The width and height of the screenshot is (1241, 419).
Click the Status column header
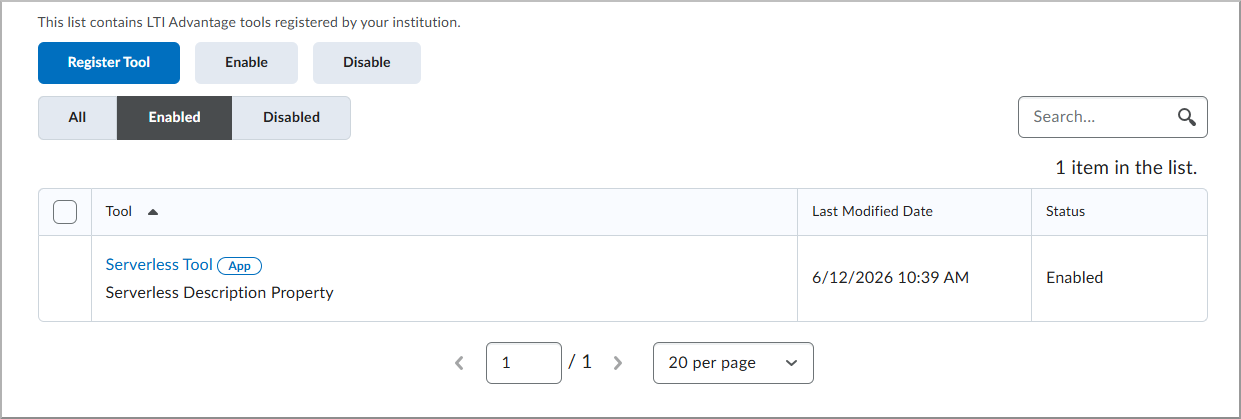1065,212
